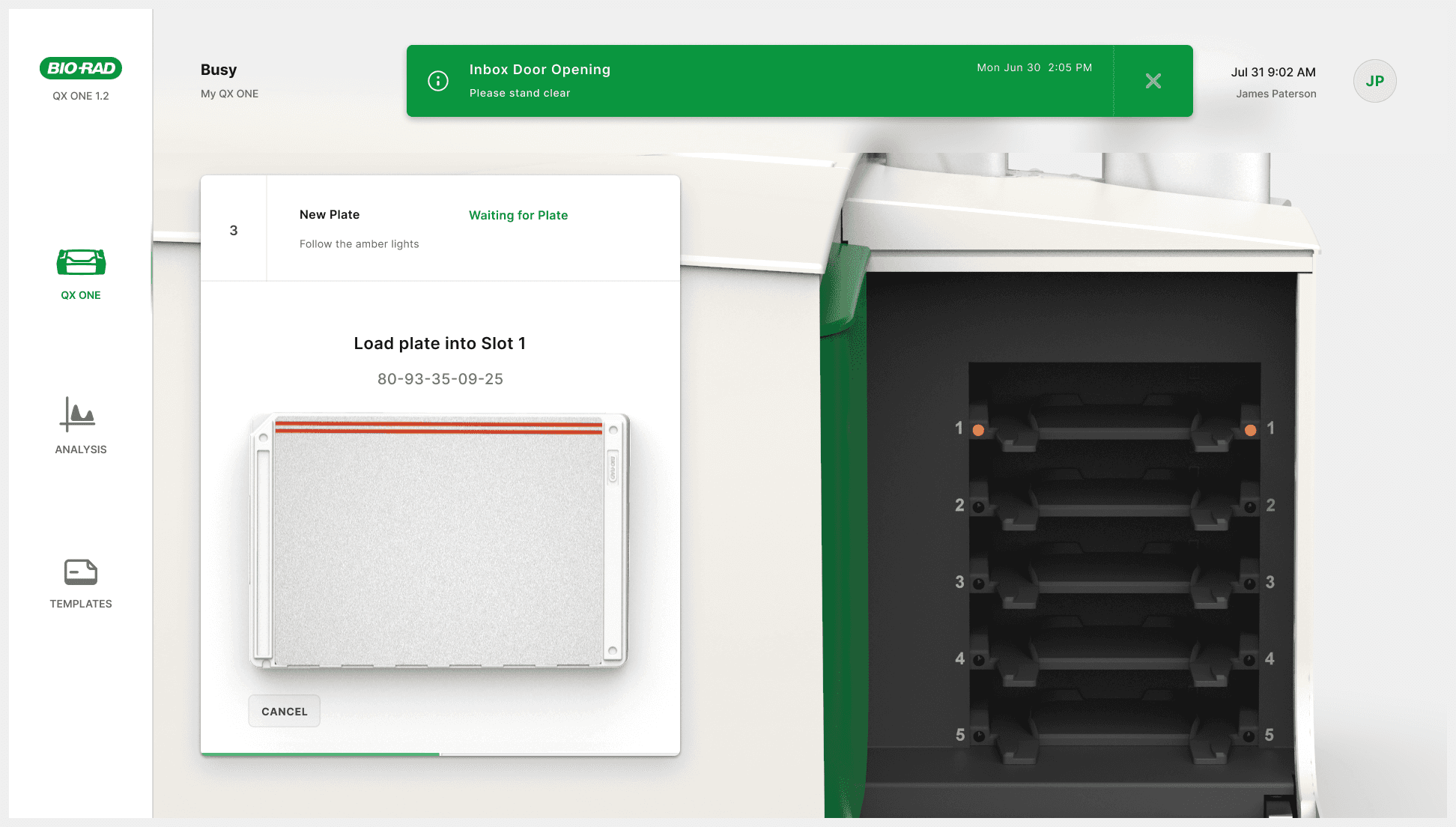This screenshot has width=1456, height=827.
Task: Click right indicator light of slot 5
Action: (1249, 736)
